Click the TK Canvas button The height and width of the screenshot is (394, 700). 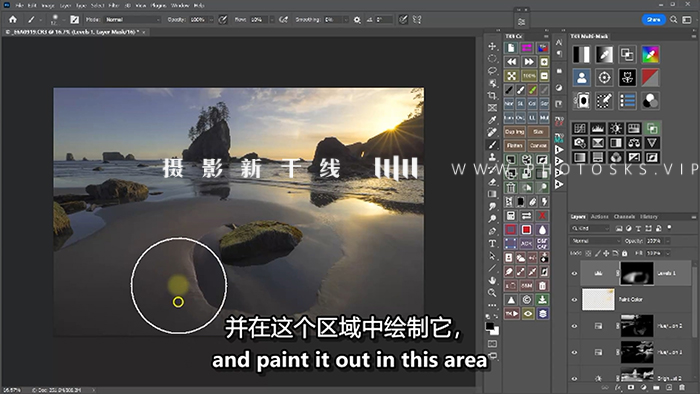coord(538,145)
